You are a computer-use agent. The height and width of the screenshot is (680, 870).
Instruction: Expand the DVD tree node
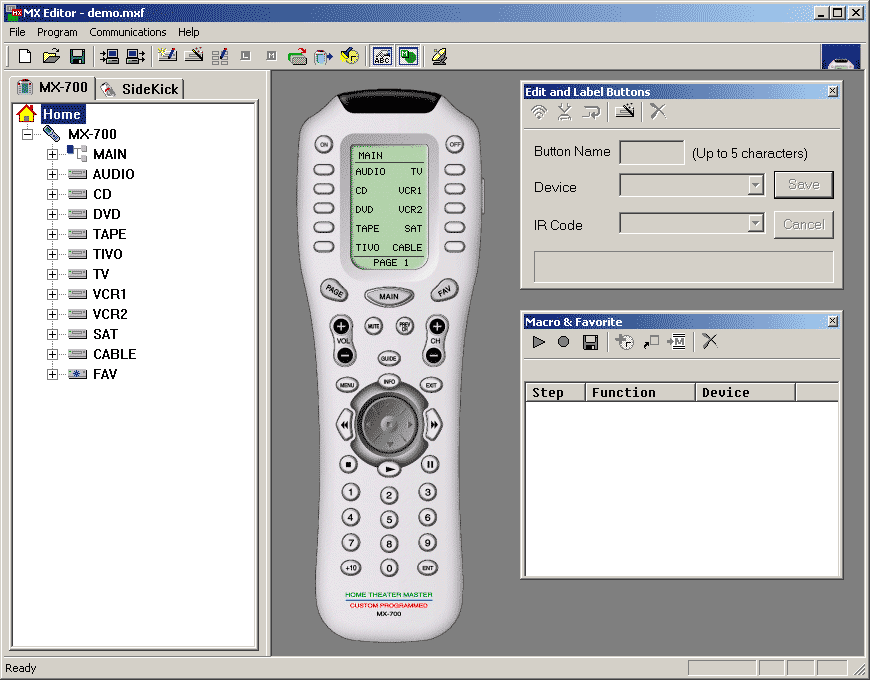52,214
